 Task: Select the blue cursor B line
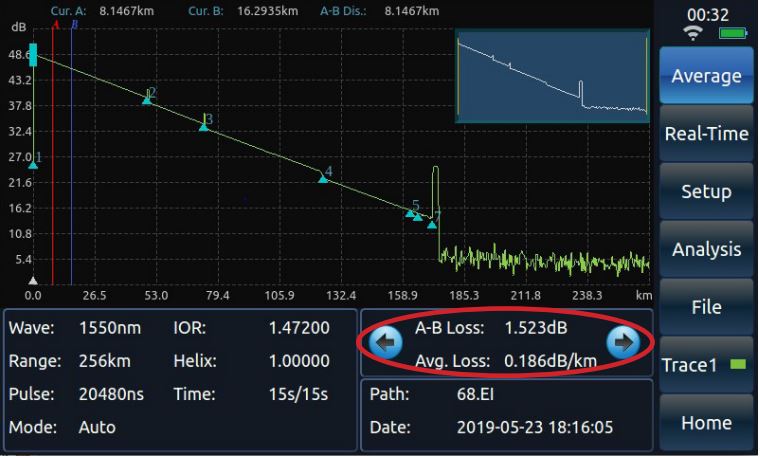click(71, 155)
